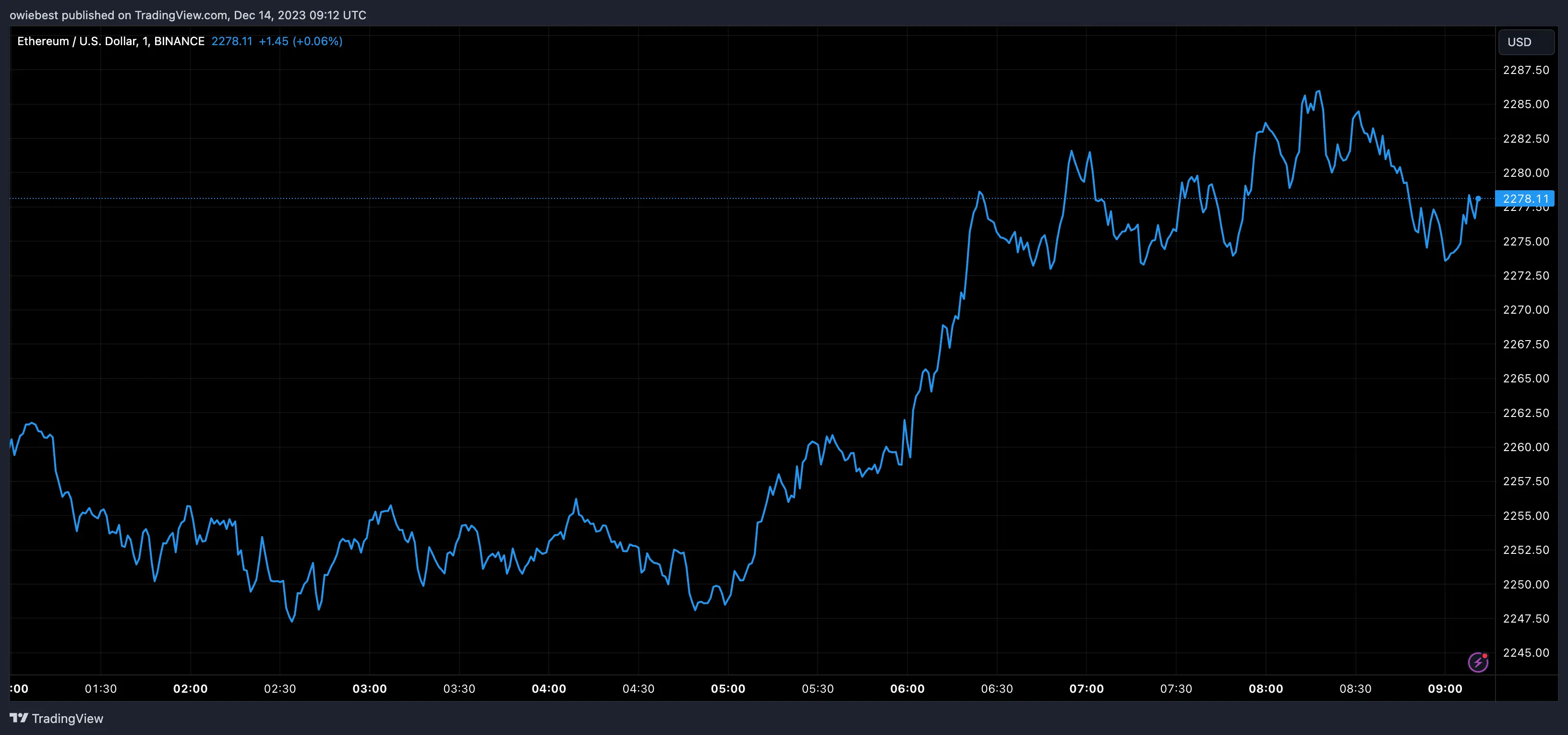Toggle the 2278.11 price axis label highlight
Viewport: 1568px width, 735px height.
1526,198
